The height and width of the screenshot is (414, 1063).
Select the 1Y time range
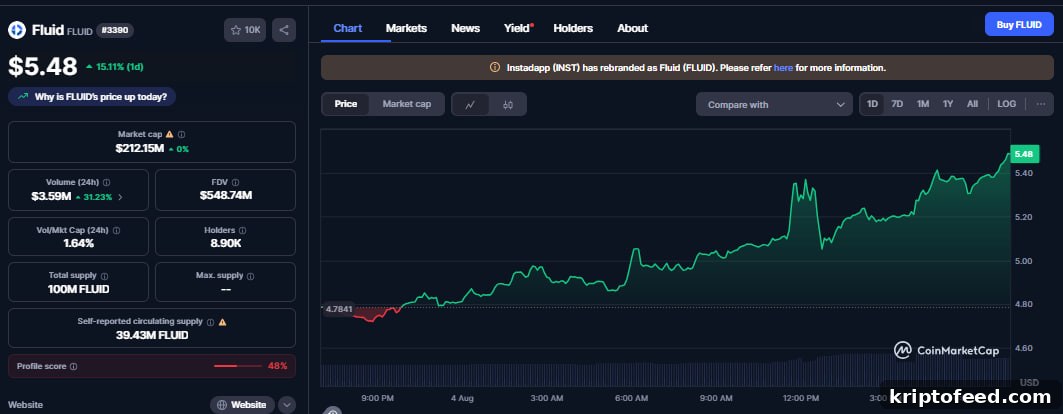(948, 104)
